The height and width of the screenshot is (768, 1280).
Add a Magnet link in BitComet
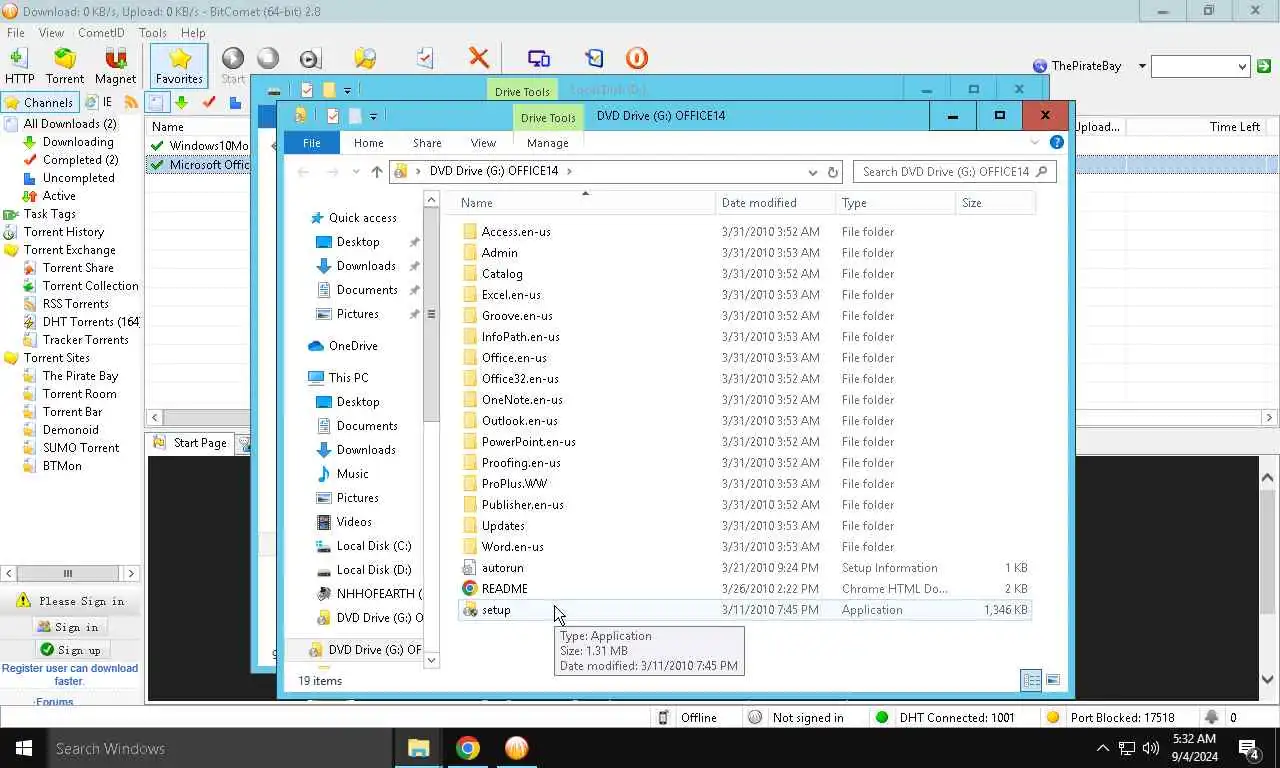click(115, 66)
